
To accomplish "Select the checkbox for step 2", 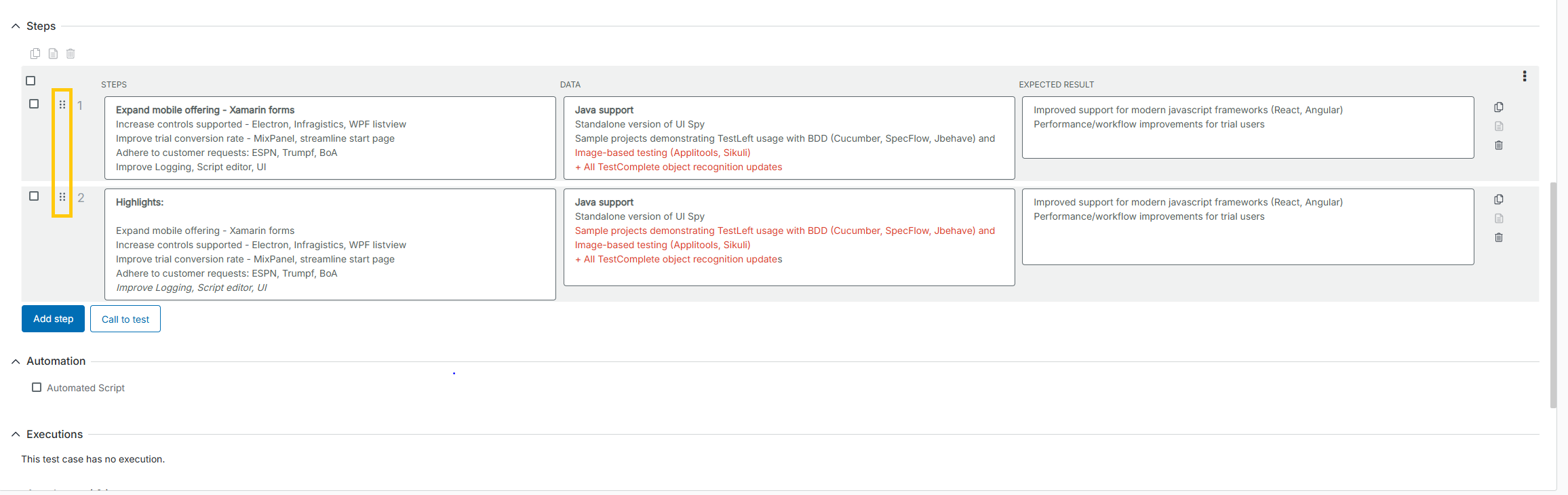I will point(34,196).
